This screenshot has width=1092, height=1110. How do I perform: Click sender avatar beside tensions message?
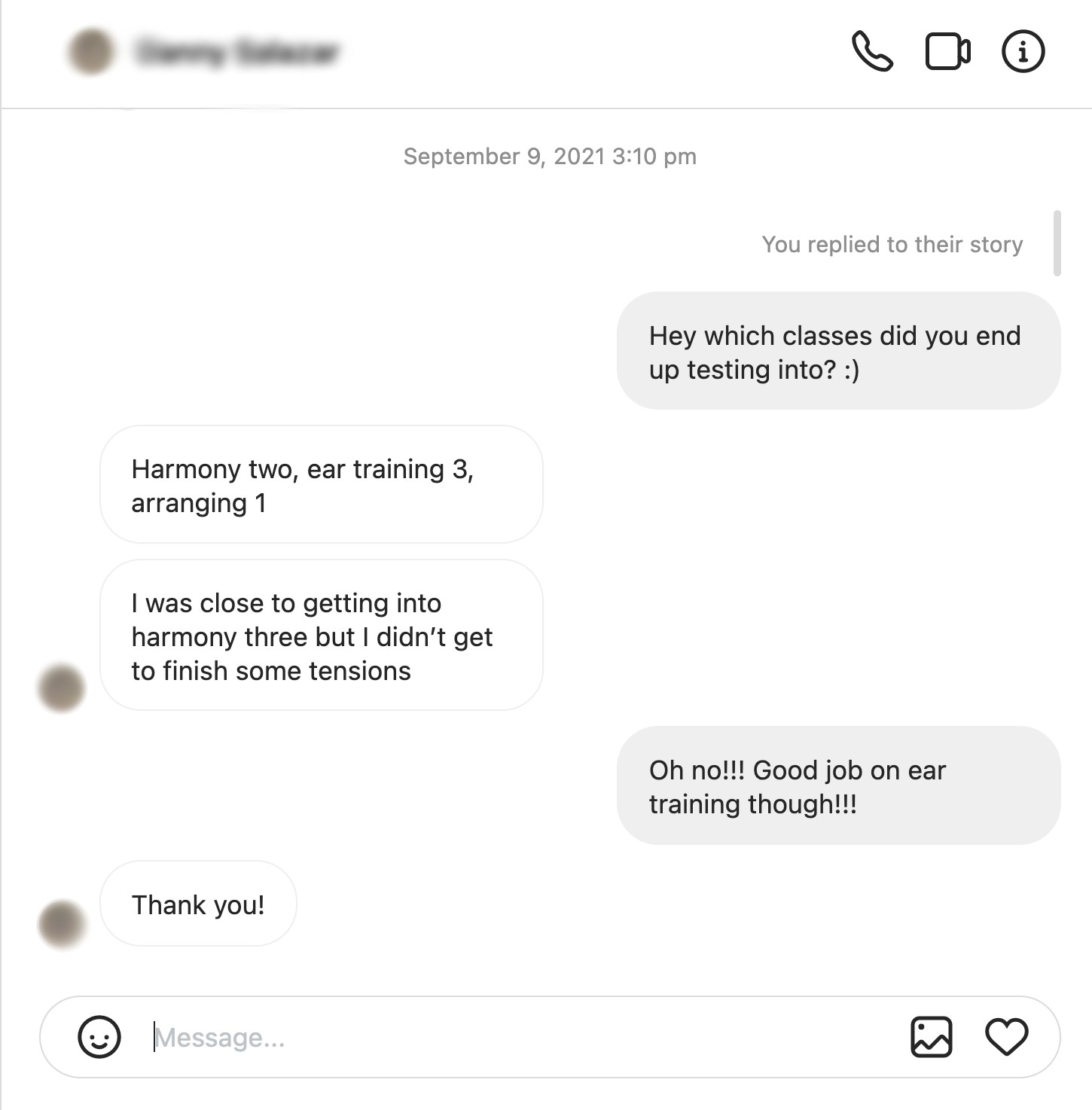pos(62,688)
